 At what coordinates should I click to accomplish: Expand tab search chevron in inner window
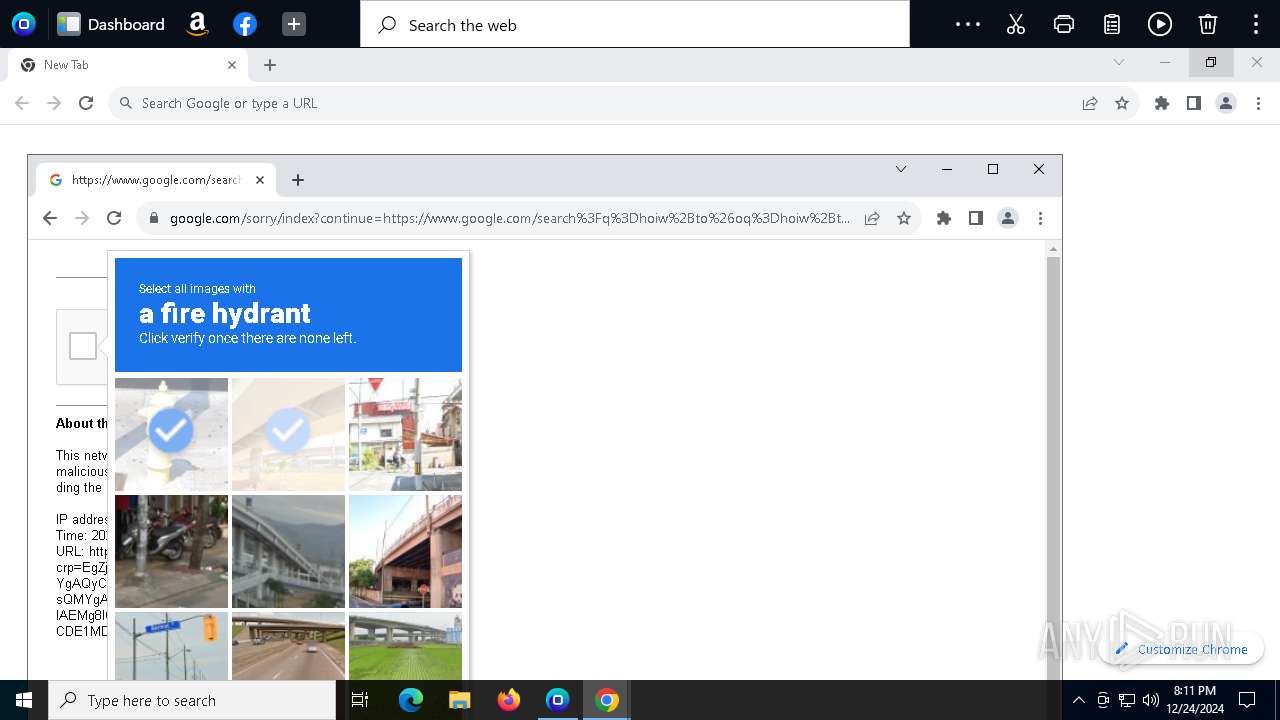pyautogui.click(x=901, y=169)
